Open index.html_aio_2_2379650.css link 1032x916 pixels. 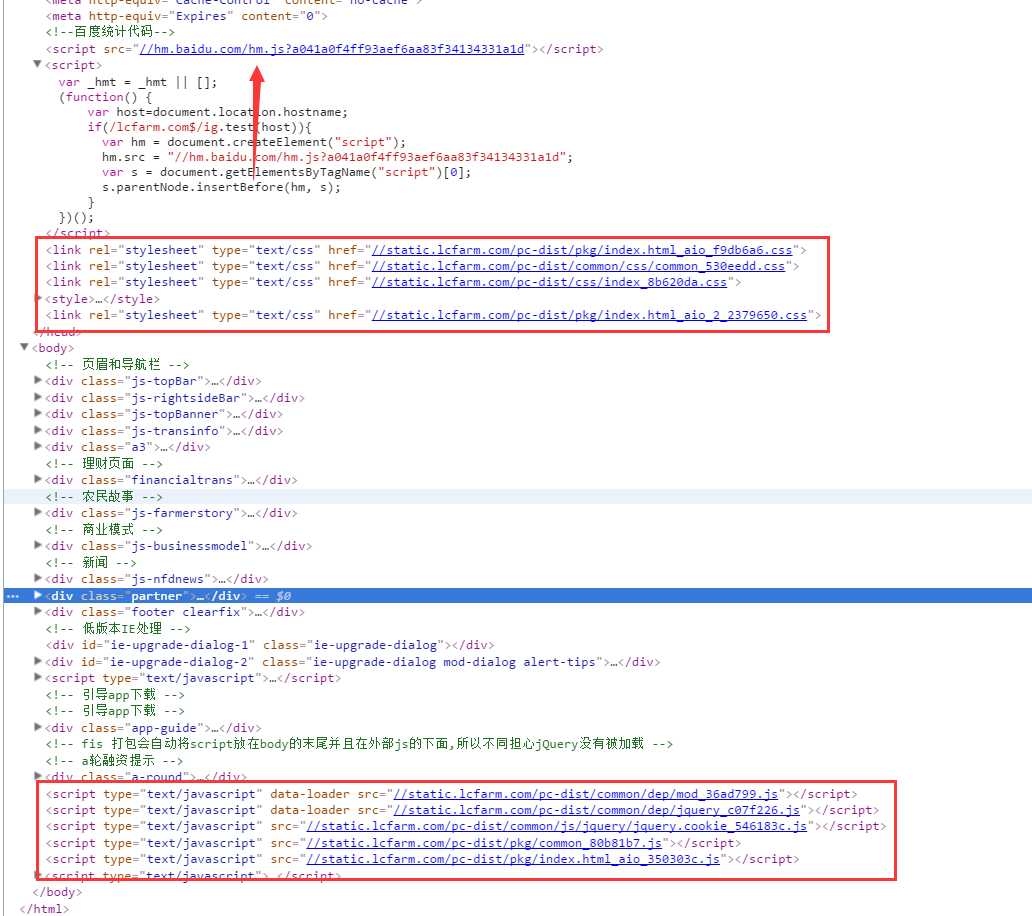(x=589, y=315)
